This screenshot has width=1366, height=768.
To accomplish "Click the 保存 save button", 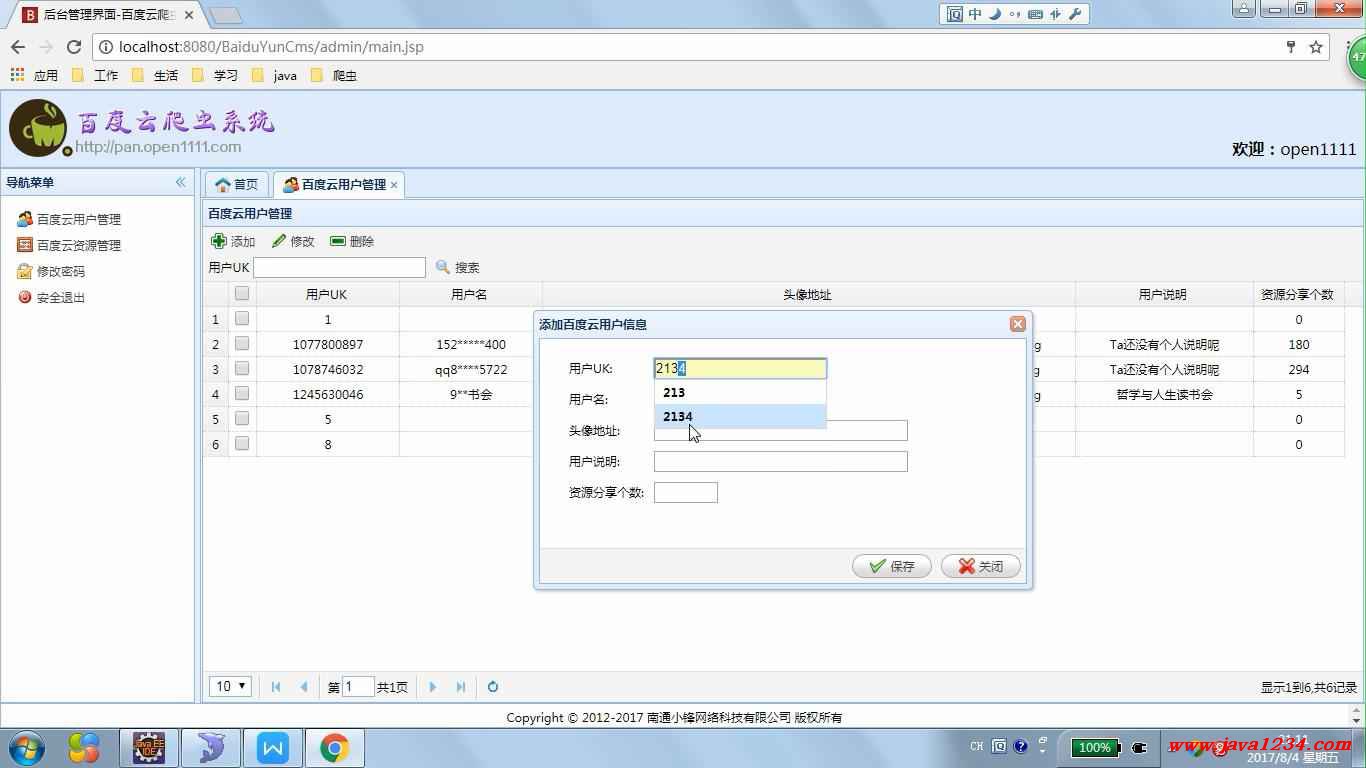I will [x=892, y=566].
